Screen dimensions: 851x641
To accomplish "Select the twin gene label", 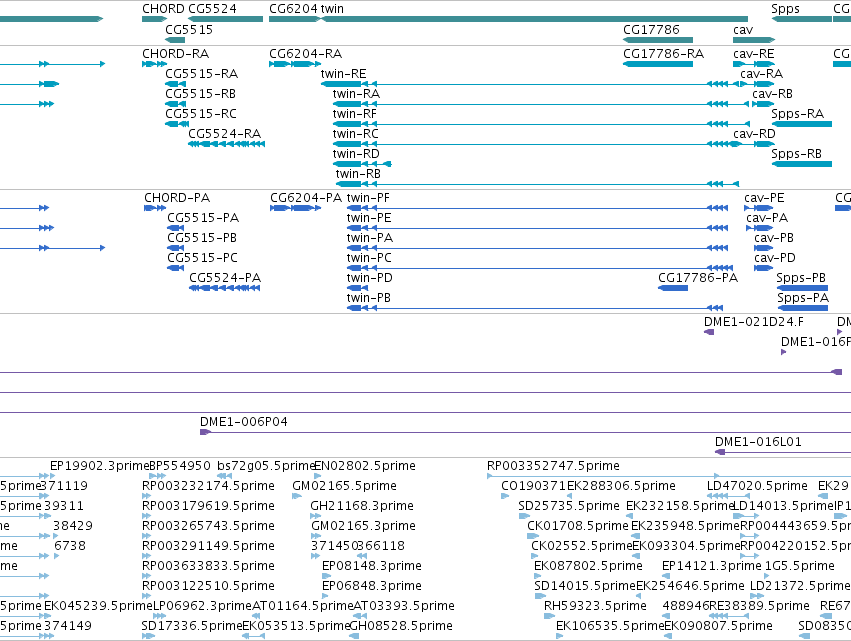I will coord(332,9).
